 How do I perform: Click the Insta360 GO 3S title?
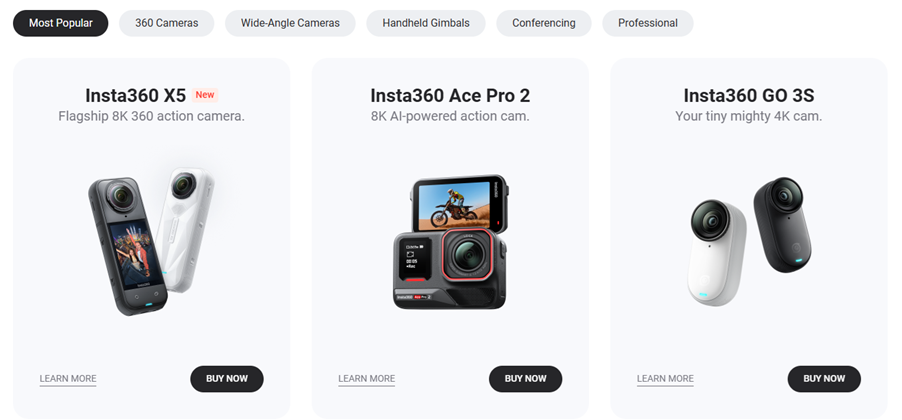(748, 95)
